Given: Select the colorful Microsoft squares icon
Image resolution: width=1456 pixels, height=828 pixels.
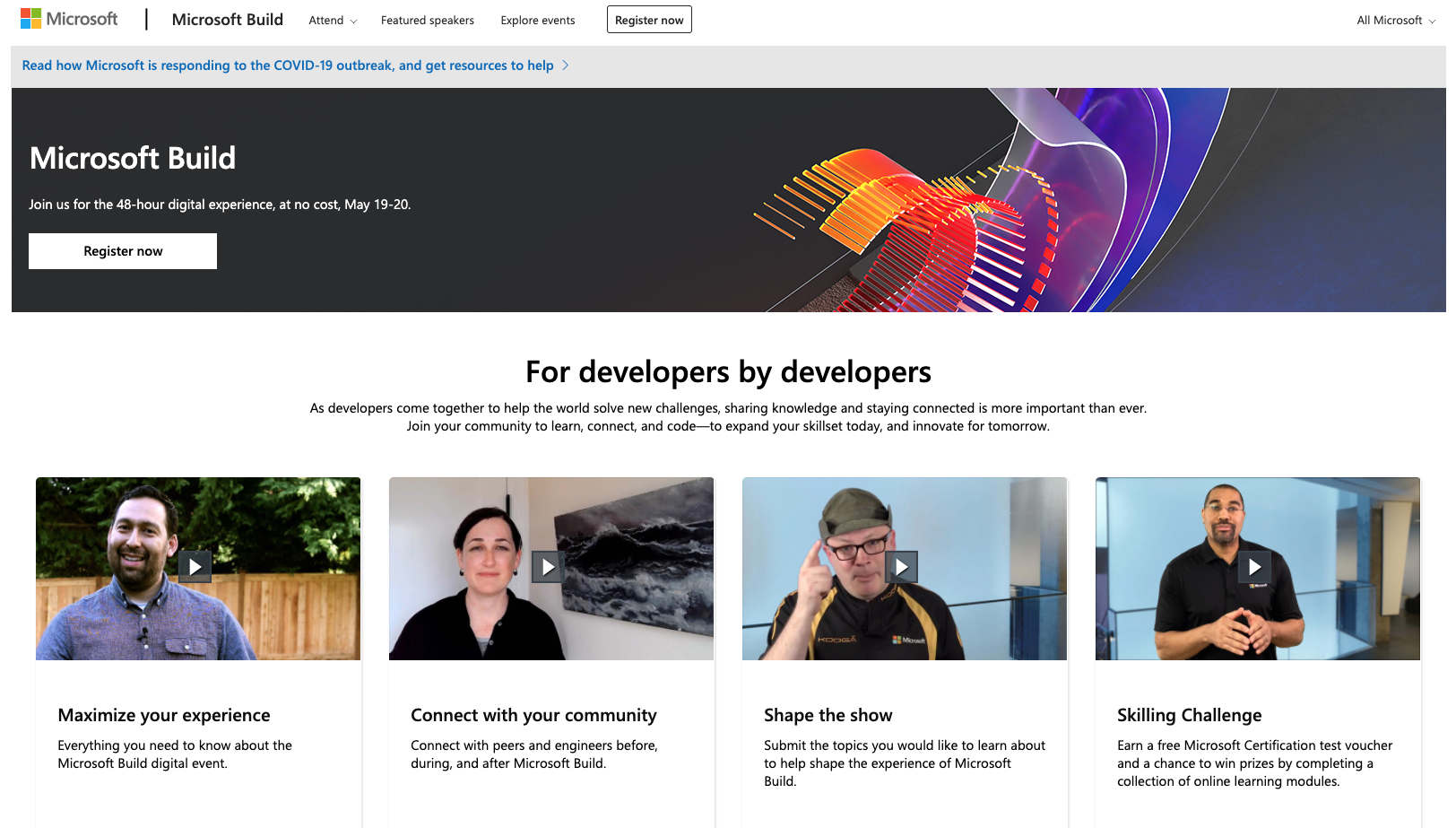Looking at the screenshot, I should coord(31,18).
